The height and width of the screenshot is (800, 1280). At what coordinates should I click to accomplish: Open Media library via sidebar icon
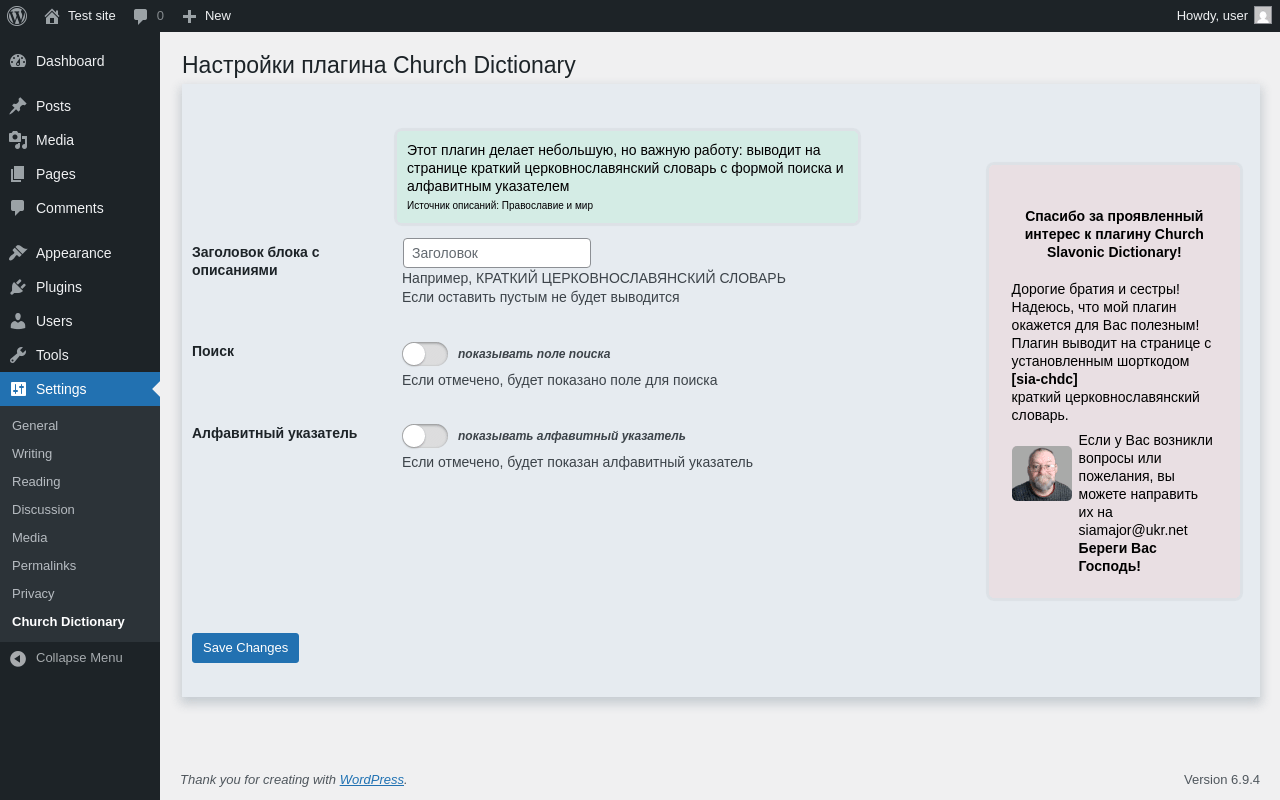(x=18, y=140)
